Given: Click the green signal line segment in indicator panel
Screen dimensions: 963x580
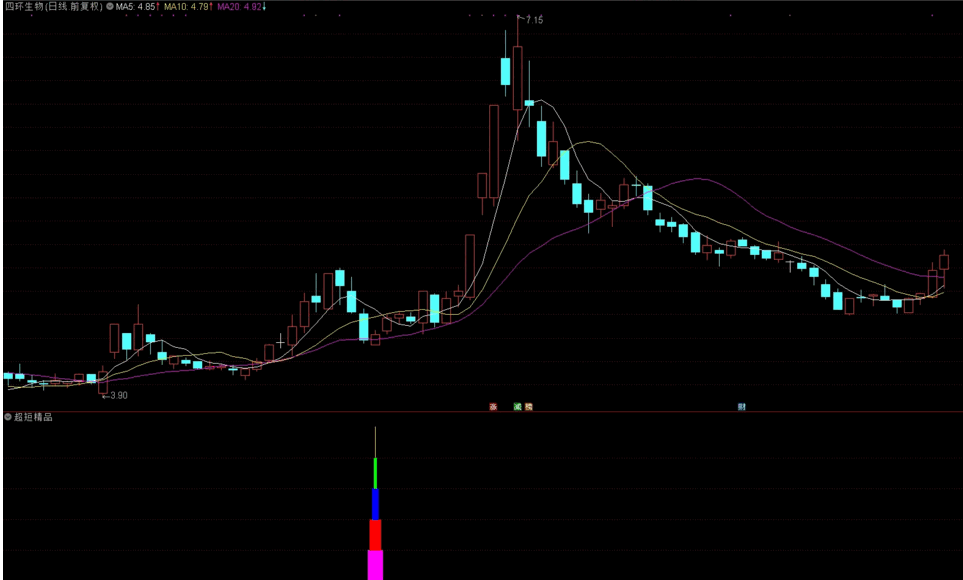Looking at the screenshot, I should 375,473.
